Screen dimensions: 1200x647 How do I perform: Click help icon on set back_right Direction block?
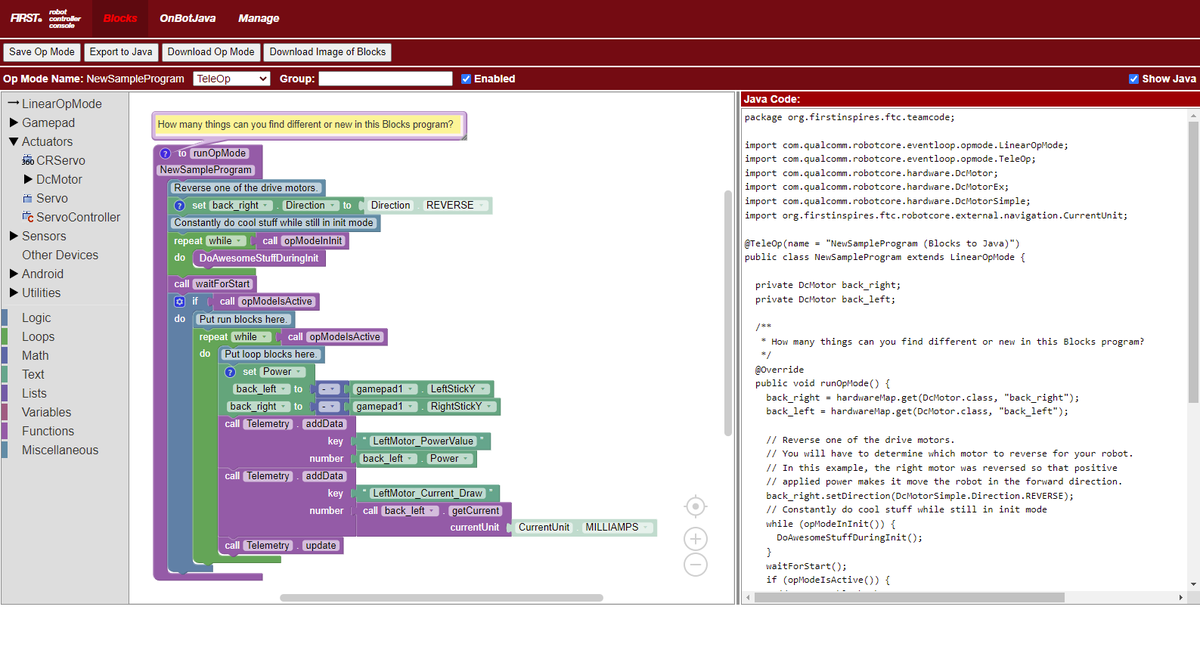pos(181,205)
